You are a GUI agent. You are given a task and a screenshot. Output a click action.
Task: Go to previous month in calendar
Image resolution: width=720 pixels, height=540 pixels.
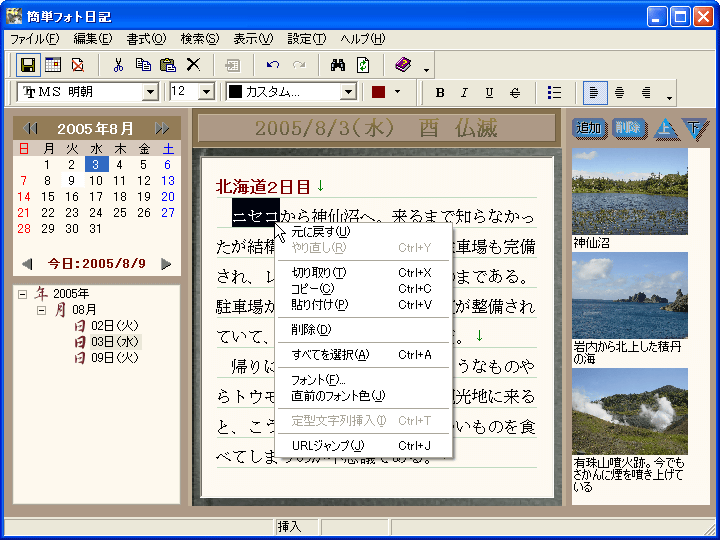click(x=30, y=129)
